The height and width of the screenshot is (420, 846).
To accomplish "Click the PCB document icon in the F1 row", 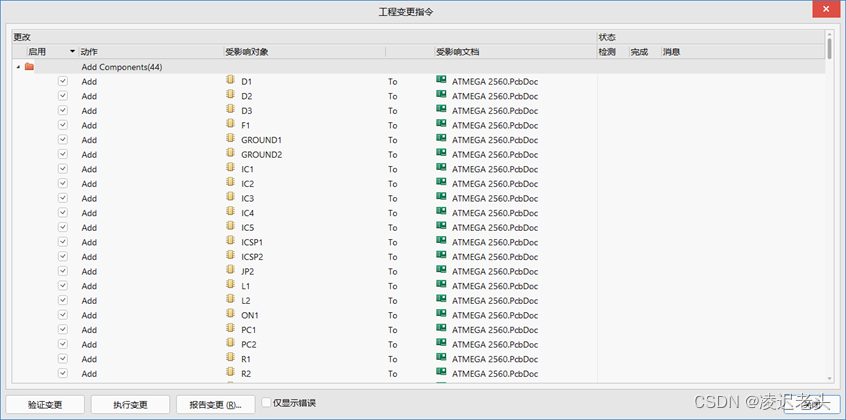I will pos(441,125).
